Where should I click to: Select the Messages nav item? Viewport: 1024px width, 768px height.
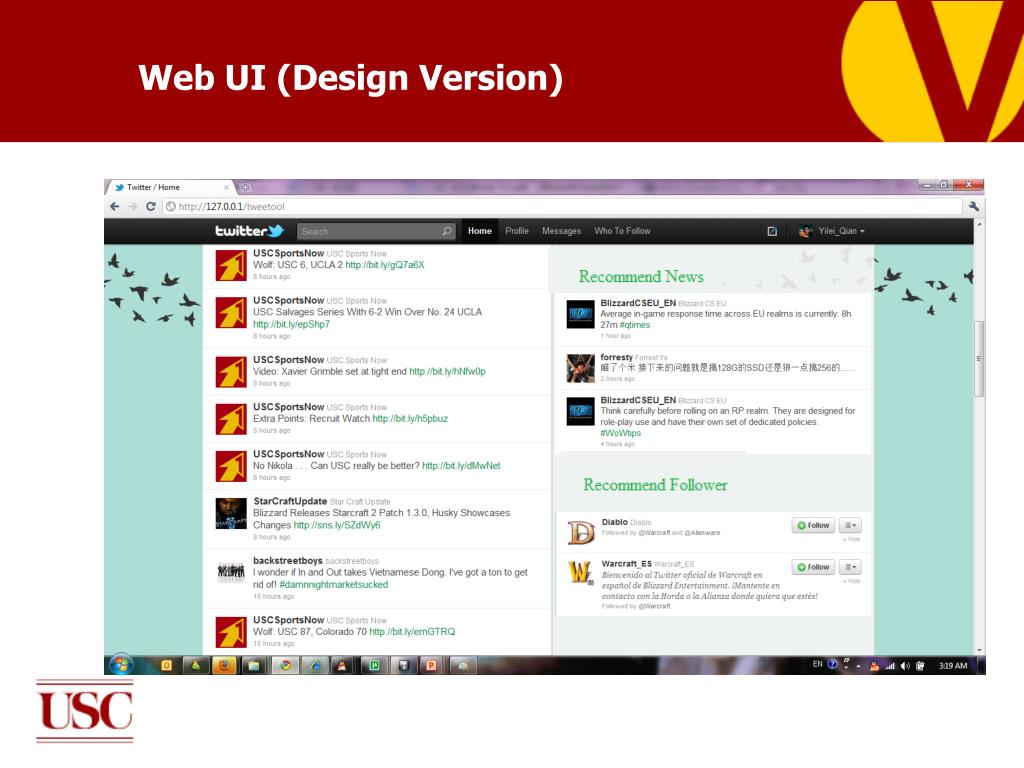(x=561, y=231)
